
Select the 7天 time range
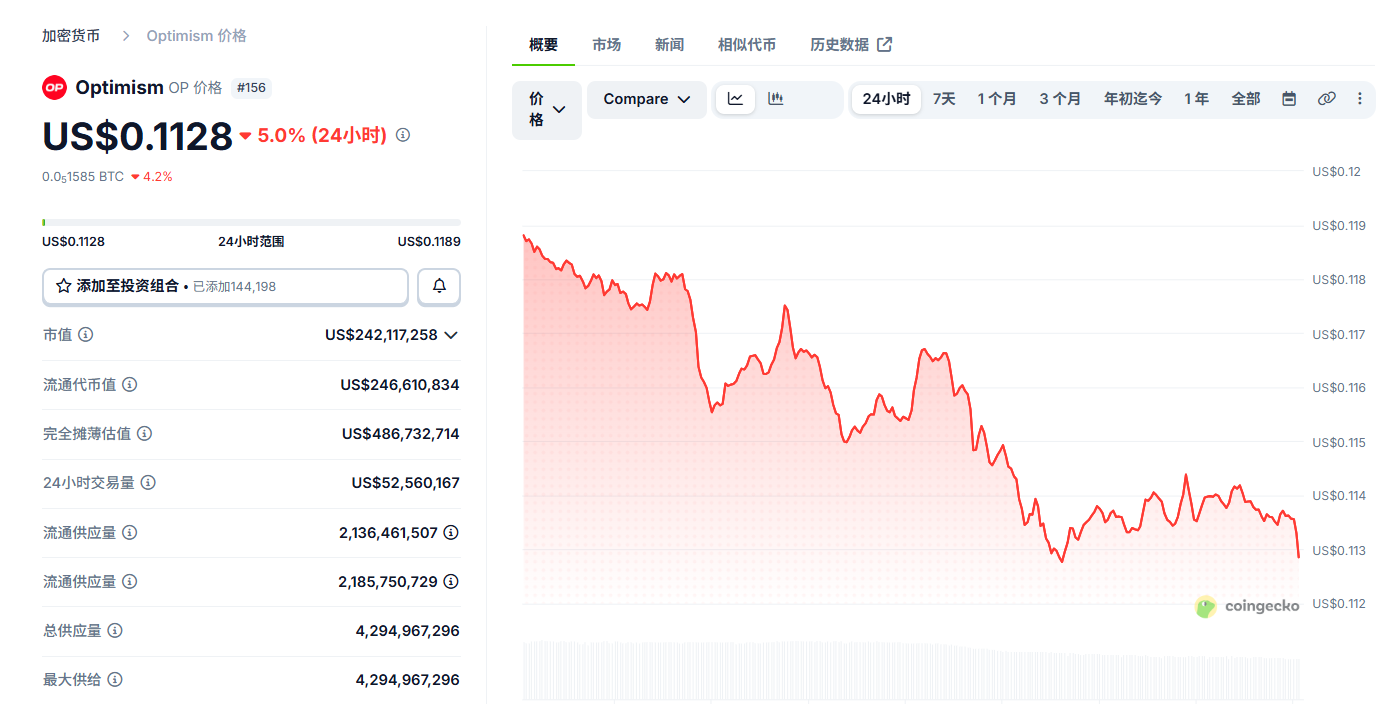[944, 99]
